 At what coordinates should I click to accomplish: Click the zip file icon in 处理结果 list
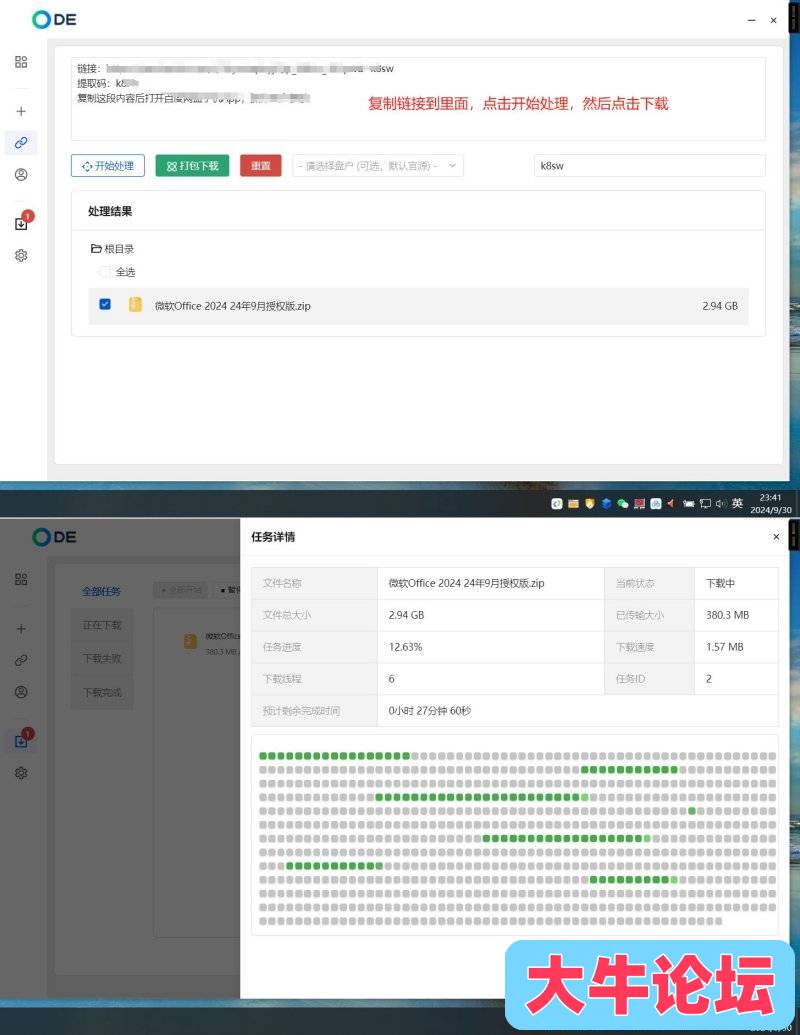(x=135, y=304)
